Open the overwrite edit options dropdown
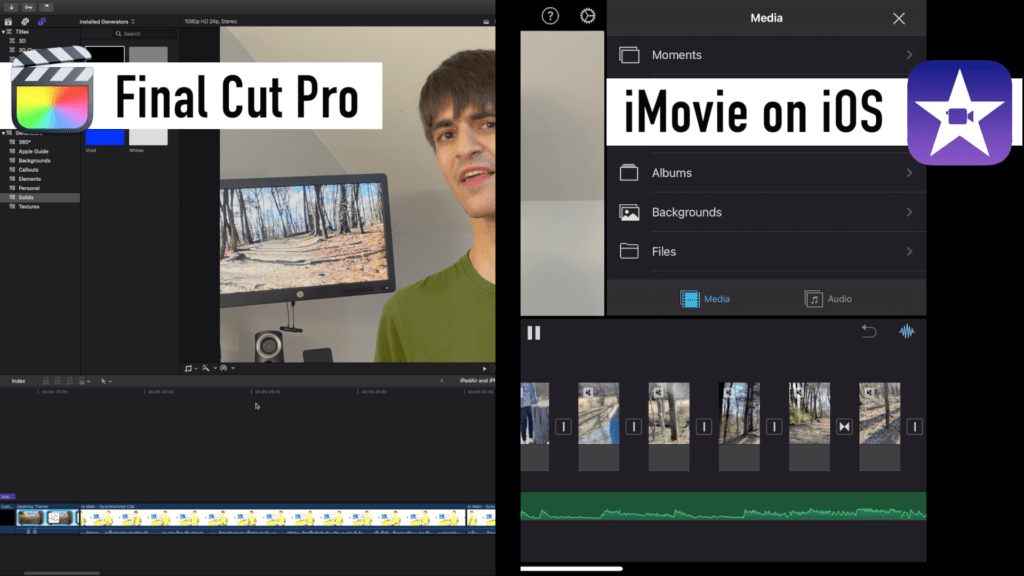Image resolution: width=1024 pixels, height=576 pixels. click(x=84, y=381)
